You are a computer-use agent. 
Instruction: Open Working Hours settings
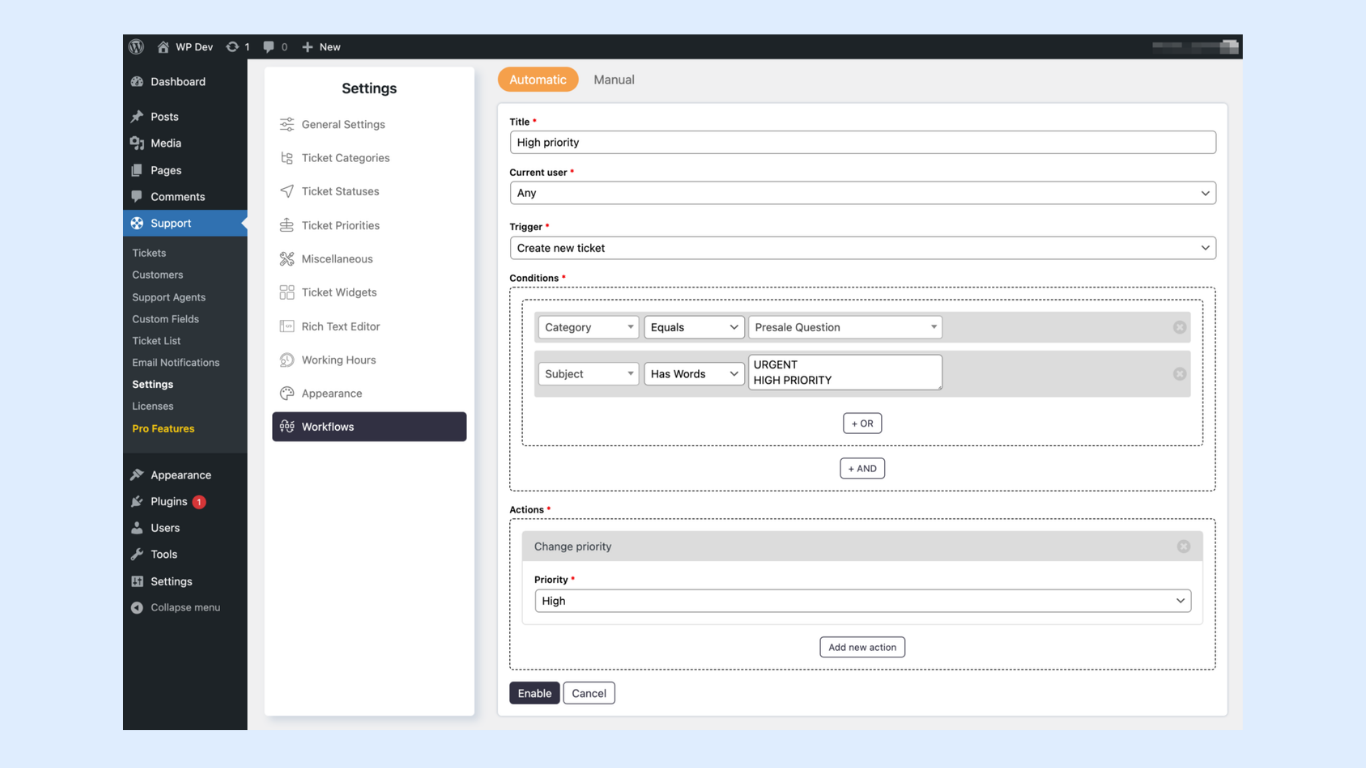pyautogui.click(x=338, y=360)
